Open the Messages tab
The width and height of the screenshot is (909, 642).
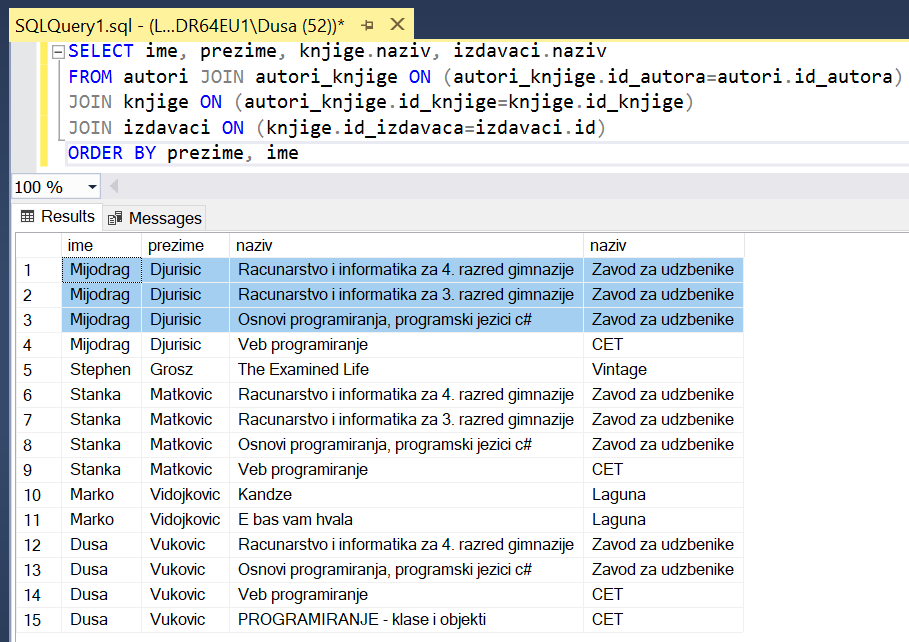(155, 218)
